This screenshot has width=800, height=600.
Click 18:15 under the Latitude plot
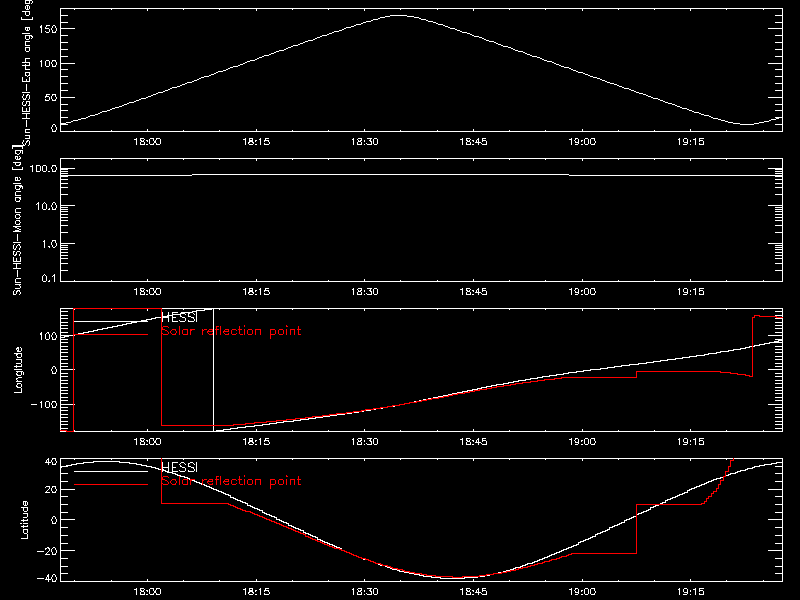[256, 592]
